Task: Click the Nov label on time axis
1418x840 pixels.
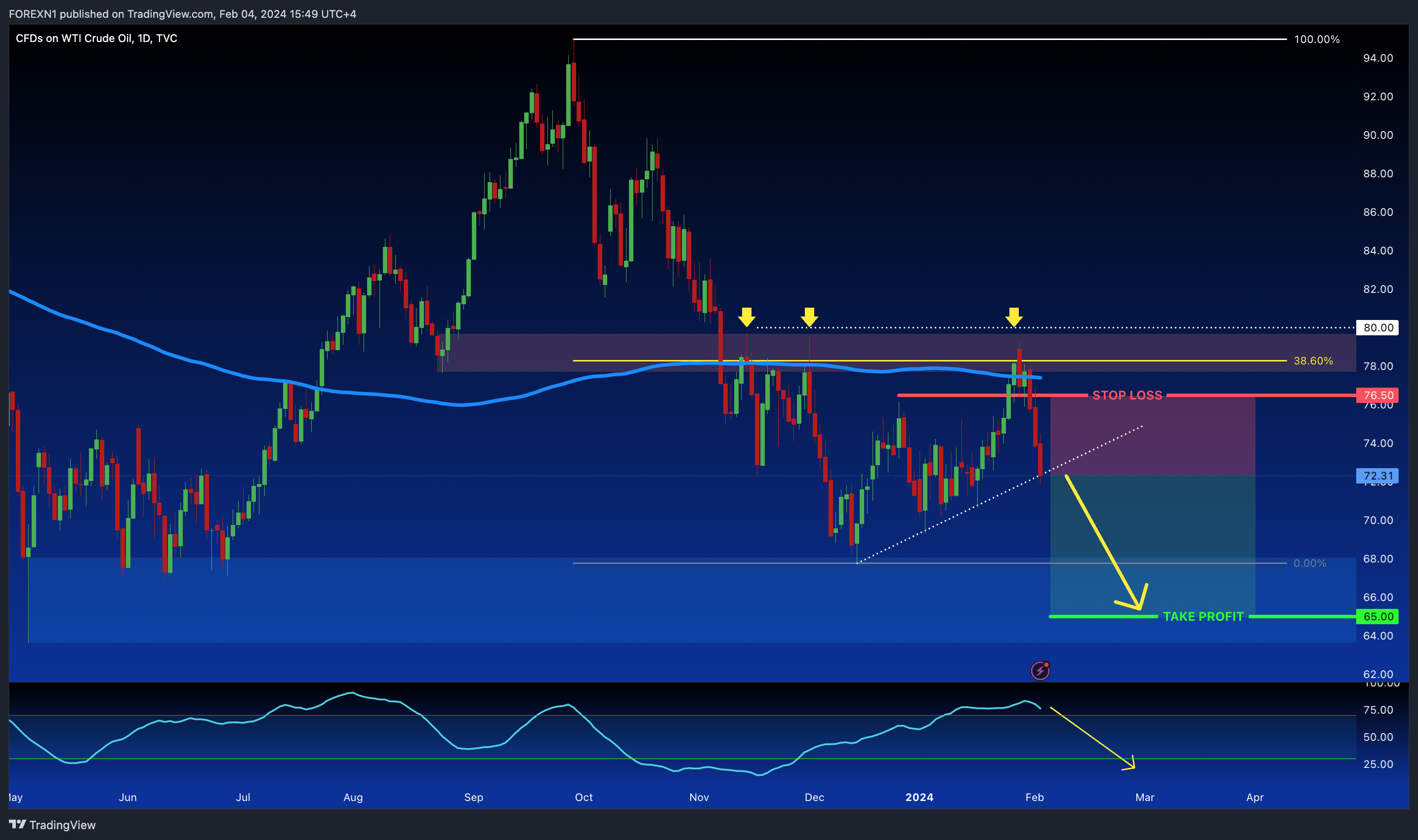Action: pyautogui.click(x=699, y=797)
